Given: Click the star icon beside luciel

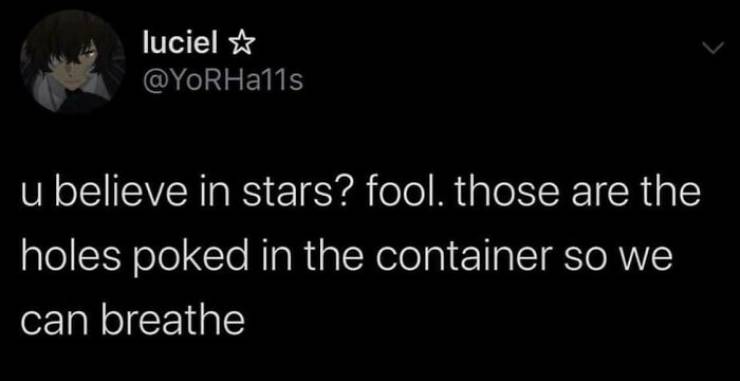Looking at the screenshot, I should (x=241, y=45).
